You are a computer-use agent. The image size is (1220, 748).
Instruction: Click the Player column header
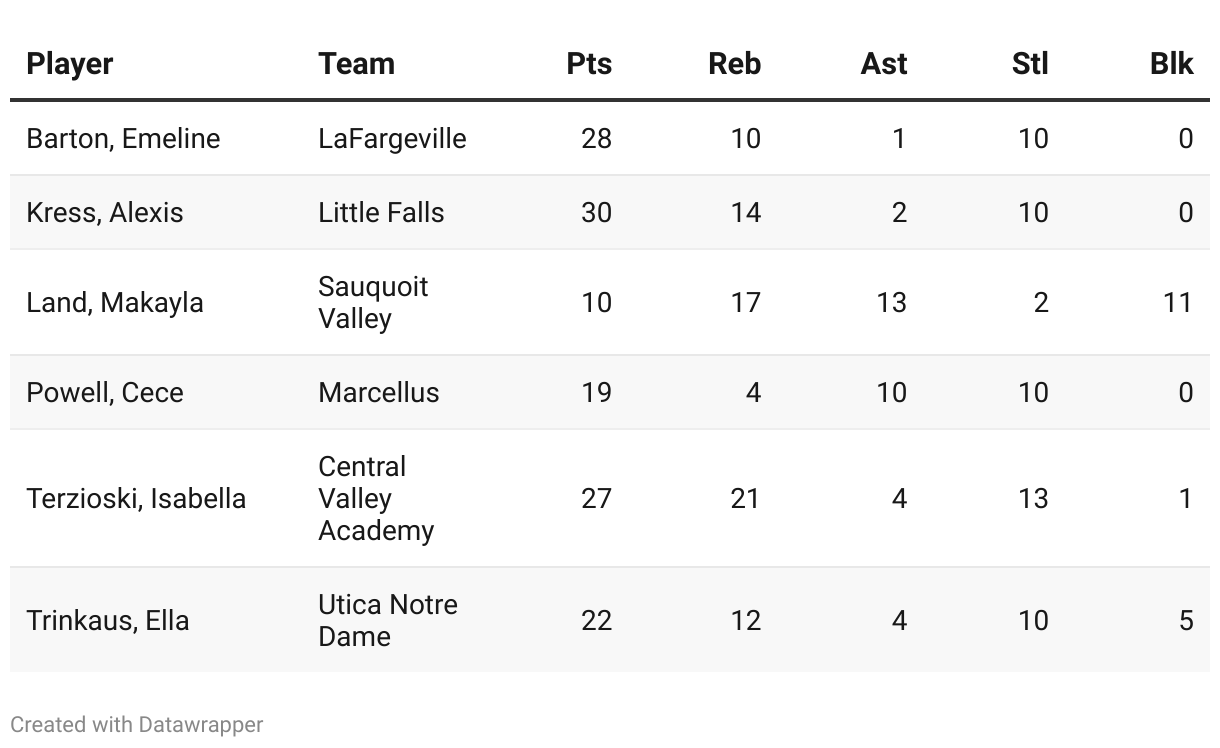(x=70, y=64)
